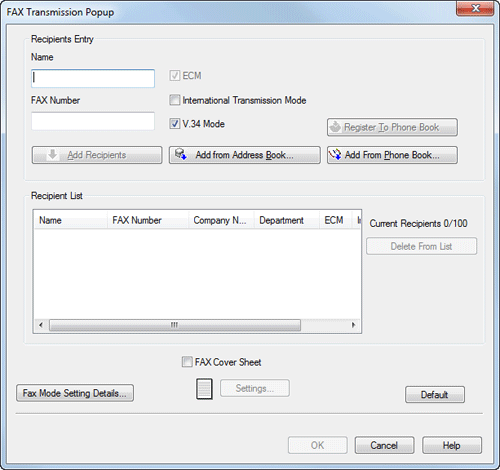The width and height of the screenshot is (500, 470).
Task: Click the Default button
Action: click(435, 395)
